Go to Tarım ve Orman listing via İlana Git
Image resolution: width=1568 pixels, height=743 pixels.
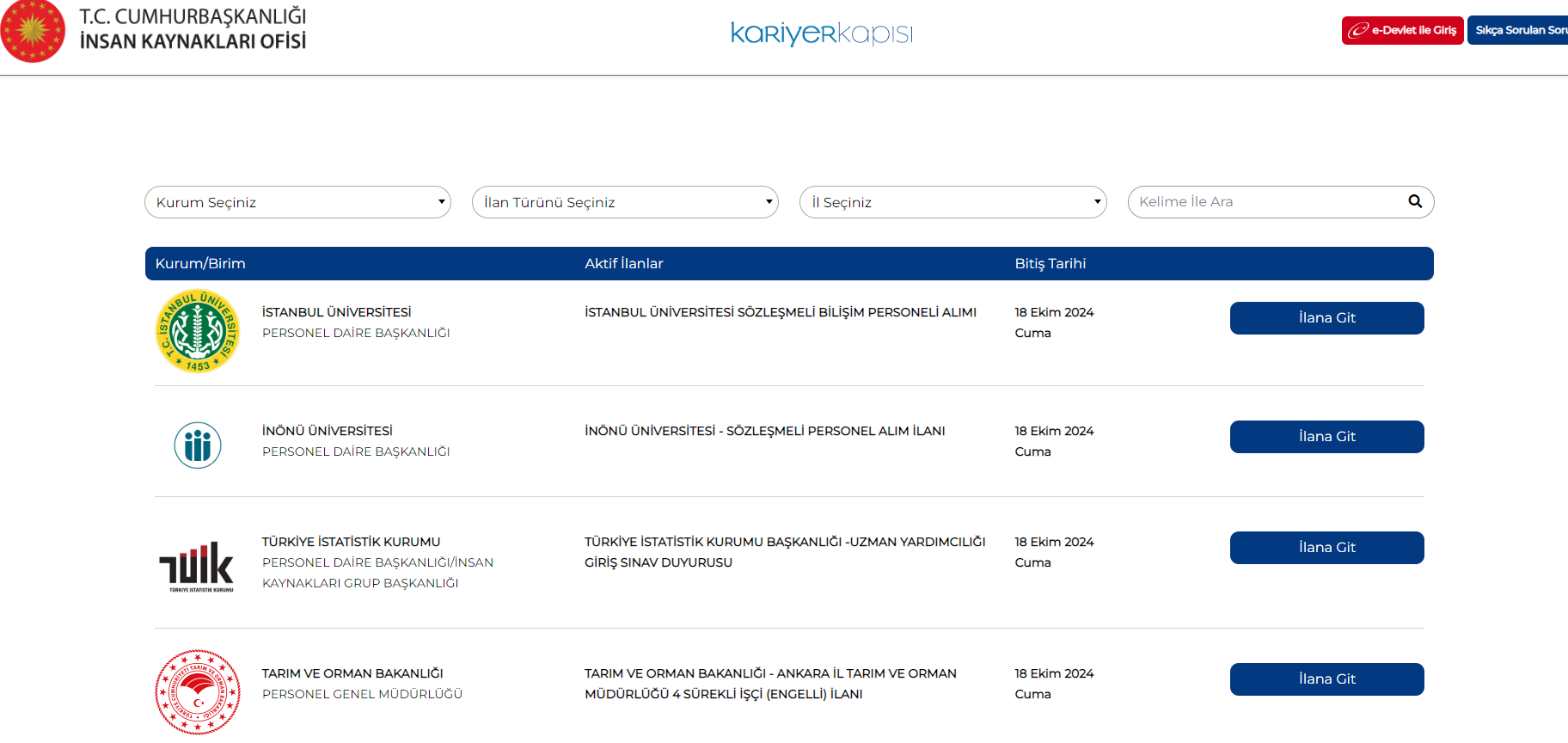click(x=1326, y=679)
